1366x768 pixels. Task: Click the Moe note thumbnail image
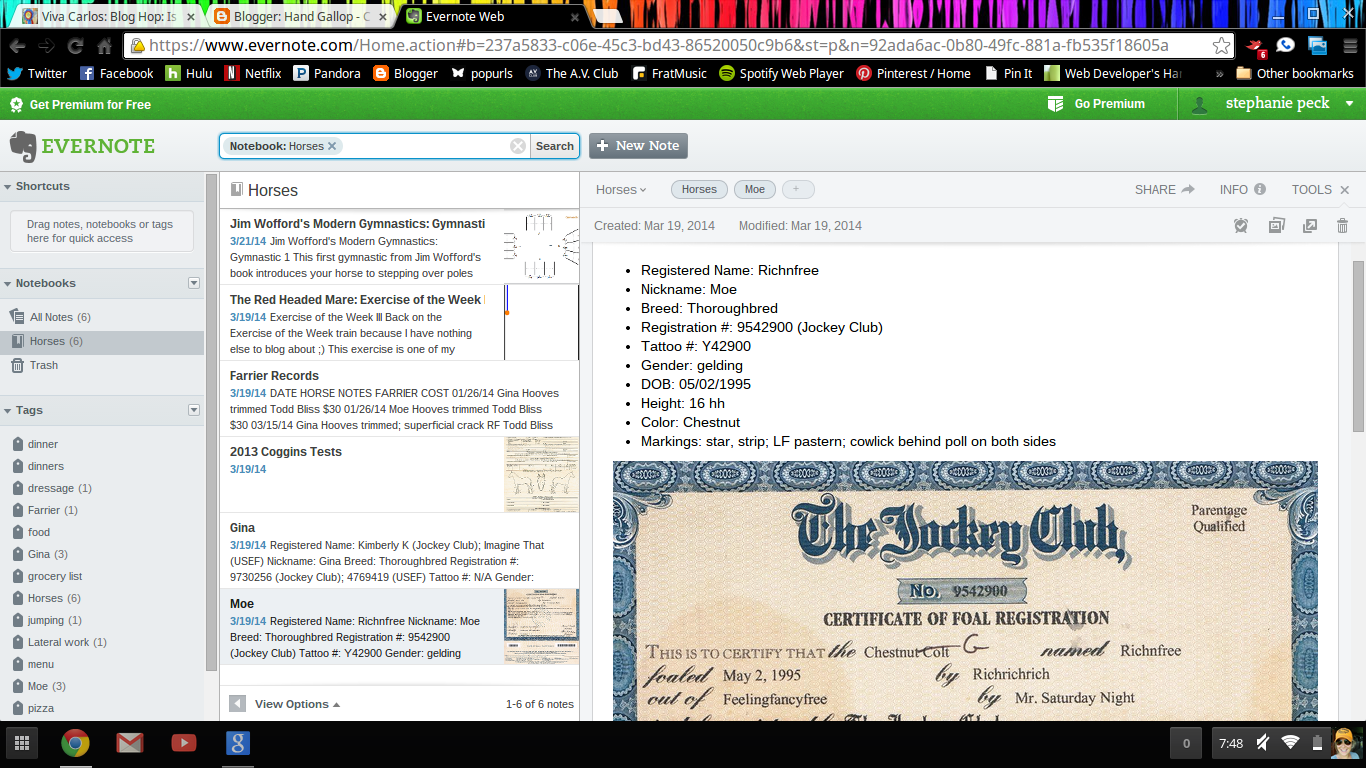(x=541, y=626)
